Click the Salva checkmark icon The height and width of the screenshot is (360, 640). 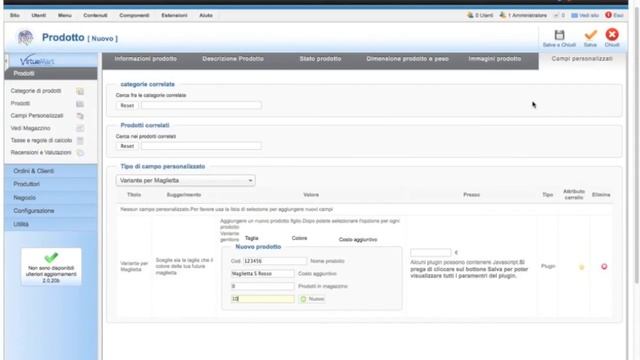pos(590,35)
